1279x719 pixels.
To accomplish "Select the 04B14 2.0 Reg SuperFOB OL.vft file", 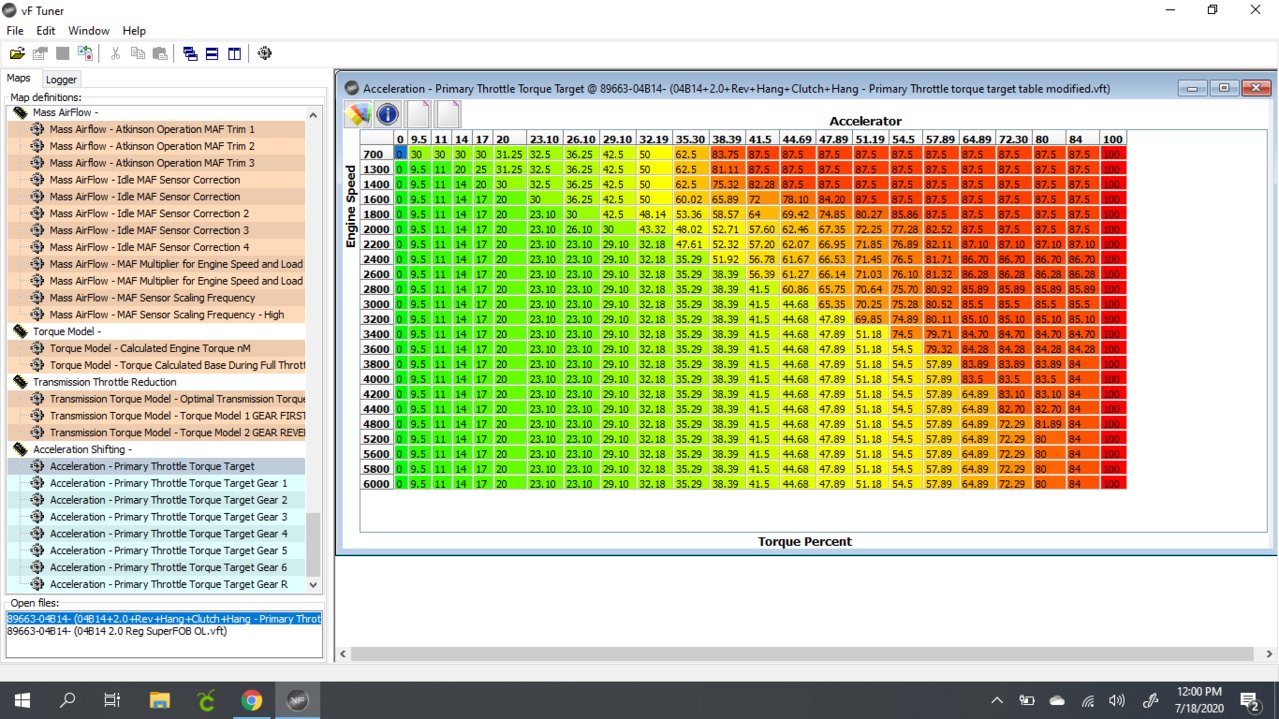I will [117, 632].
